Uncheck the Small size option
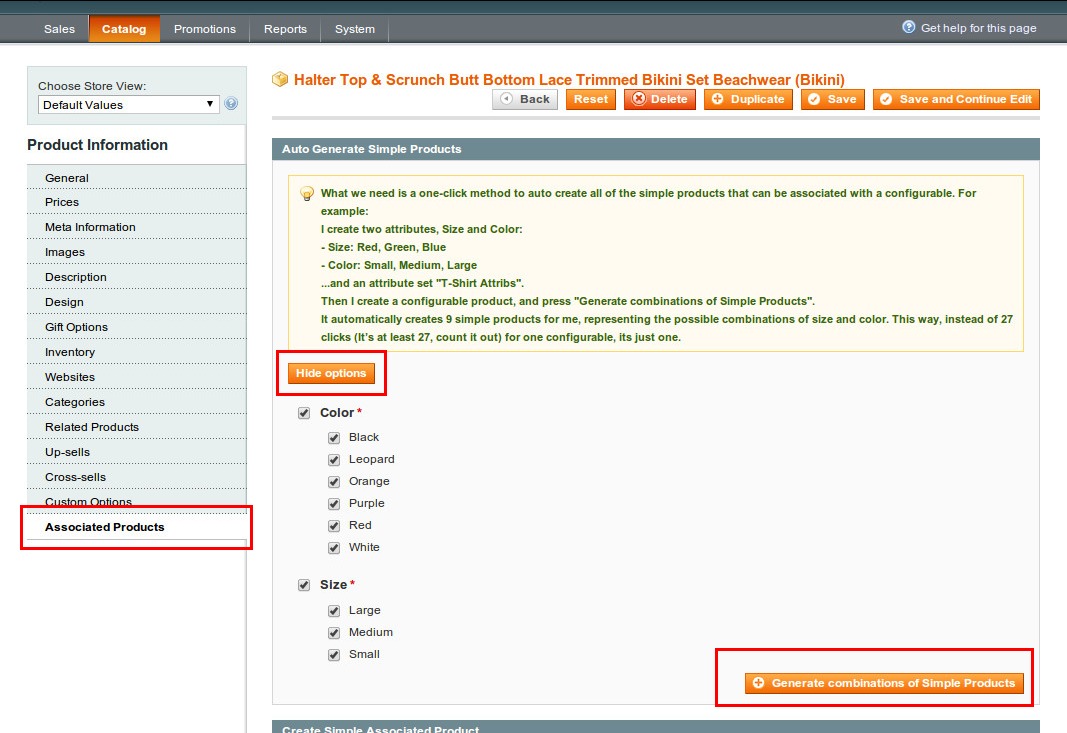 [x=333, y=655]
